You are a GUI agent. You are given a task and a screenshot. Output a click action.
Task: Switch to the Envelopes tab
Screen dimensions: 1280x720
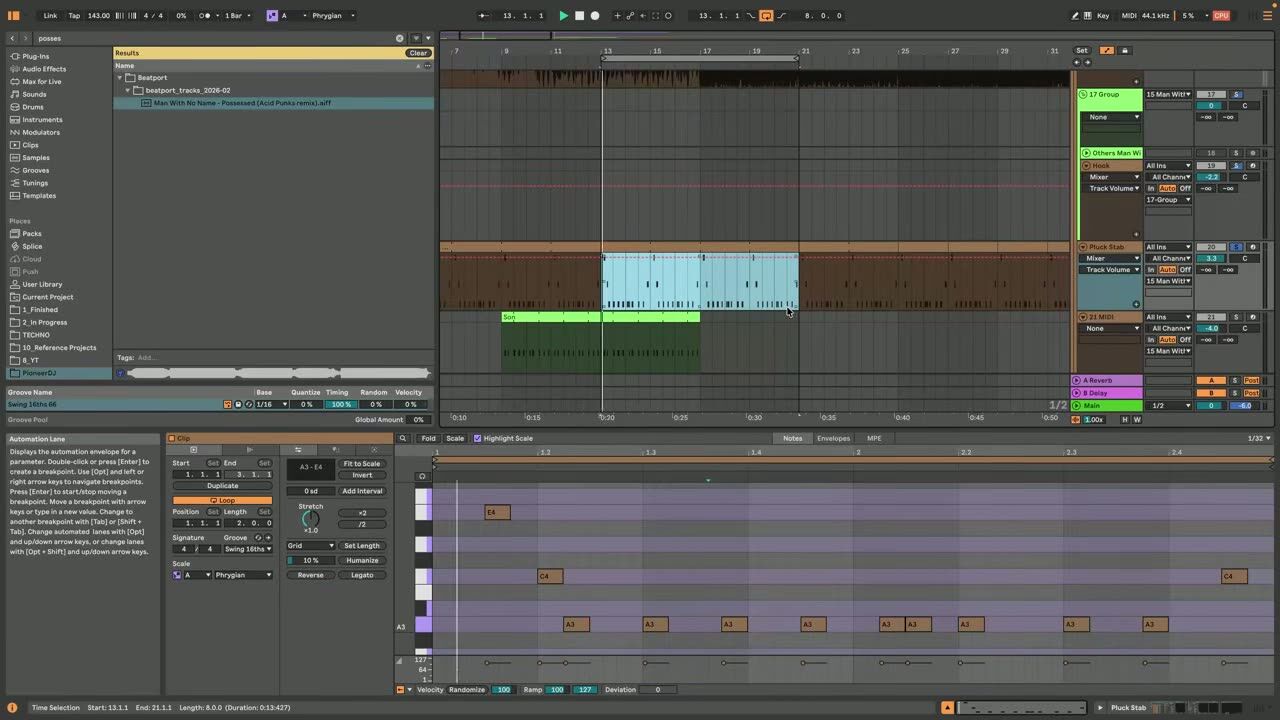(x=833, y=438)
